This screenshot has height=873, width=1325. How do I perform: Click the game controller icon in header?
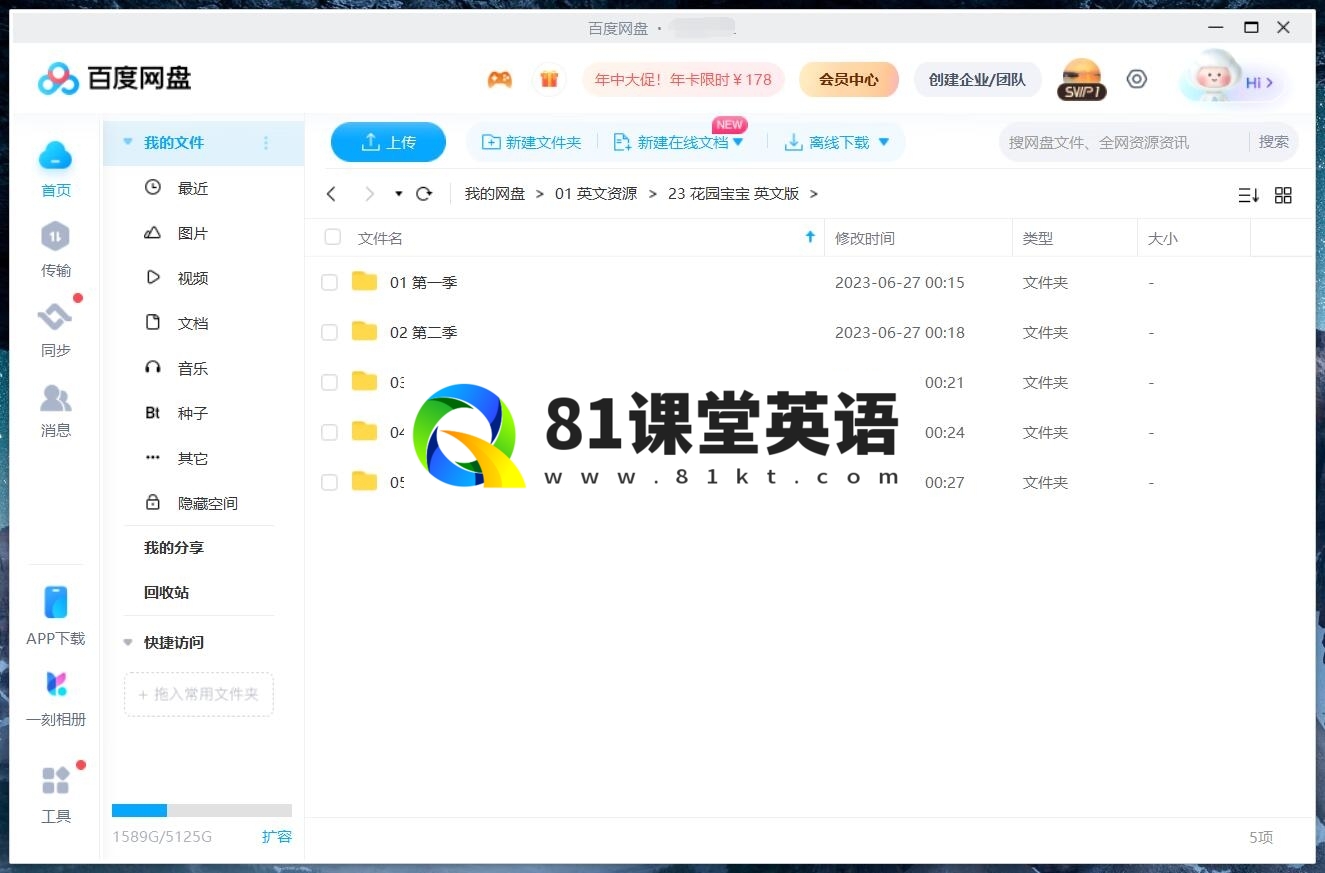pyautogui.click(x=500, y=79)
